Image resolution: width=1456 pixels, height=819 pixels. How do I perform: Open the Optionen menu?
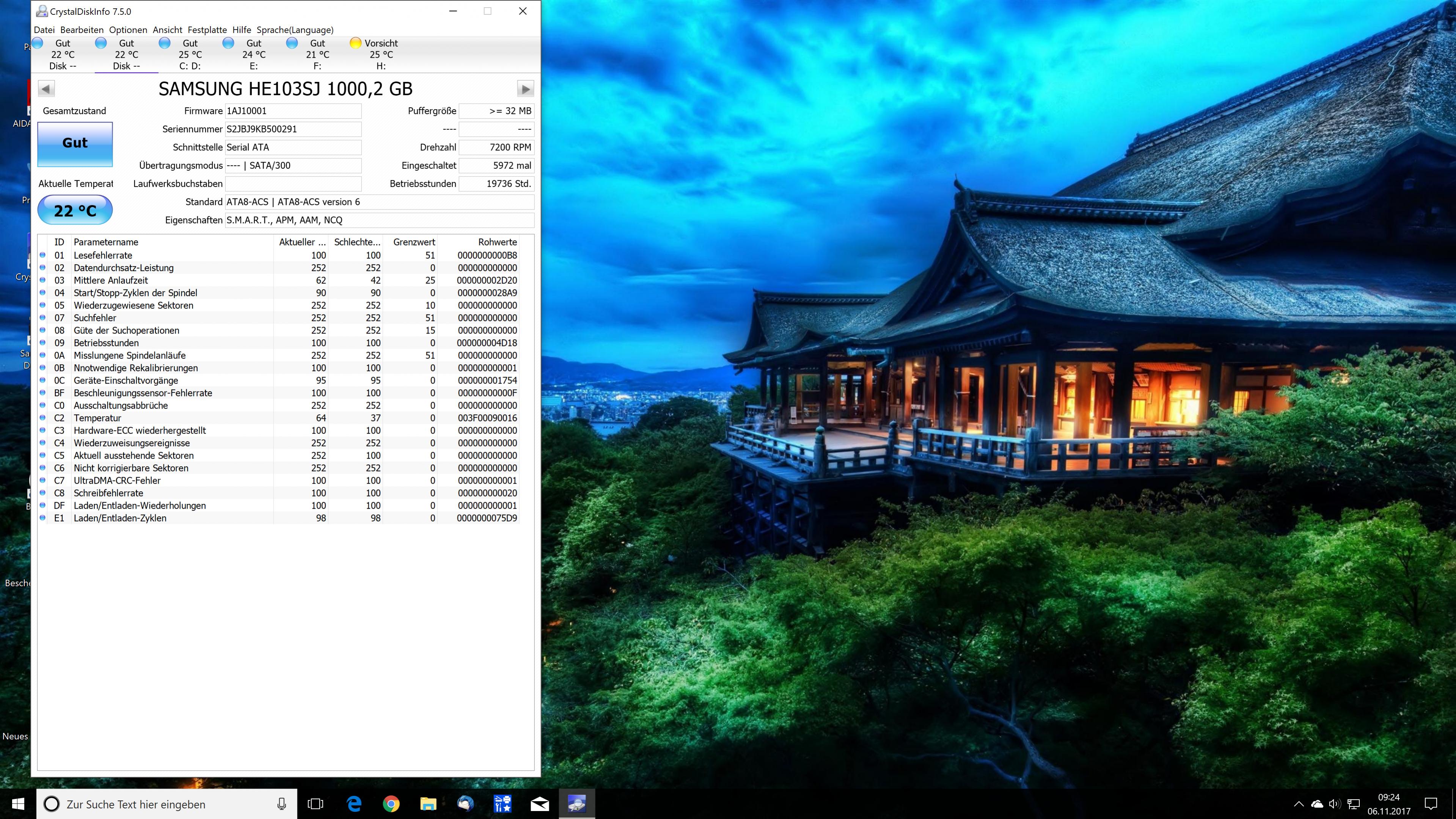pos(128,30)
